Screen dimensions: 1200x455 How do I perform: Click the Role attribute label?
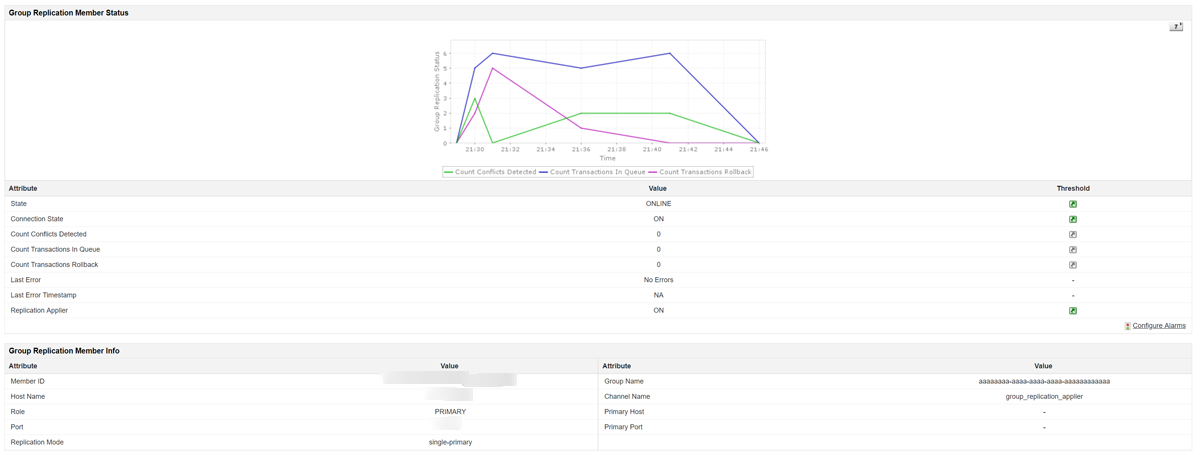click(18, 412)
